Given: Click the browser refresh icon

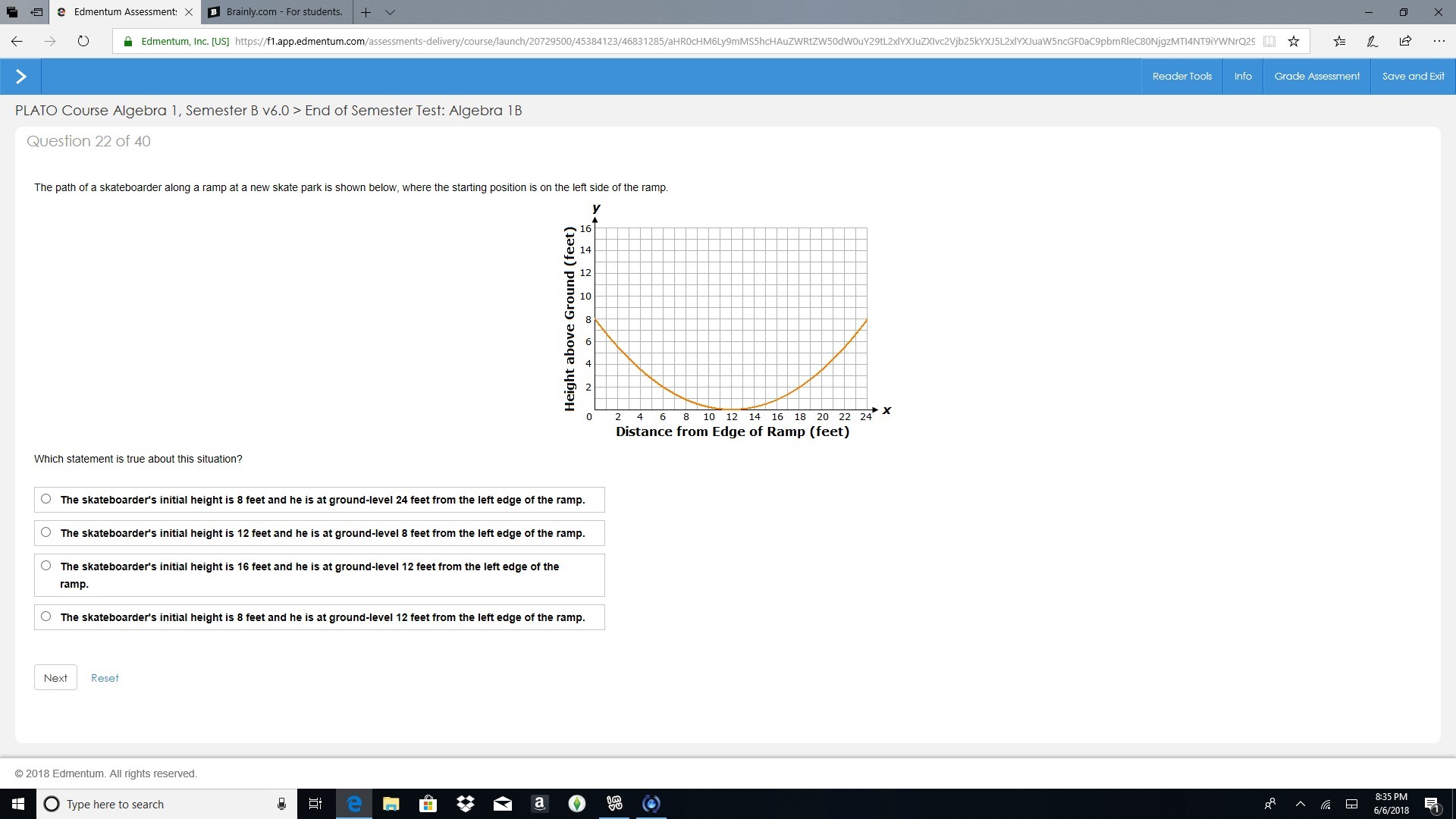Looking at the screenshot, I should click(x=83, y=42).
